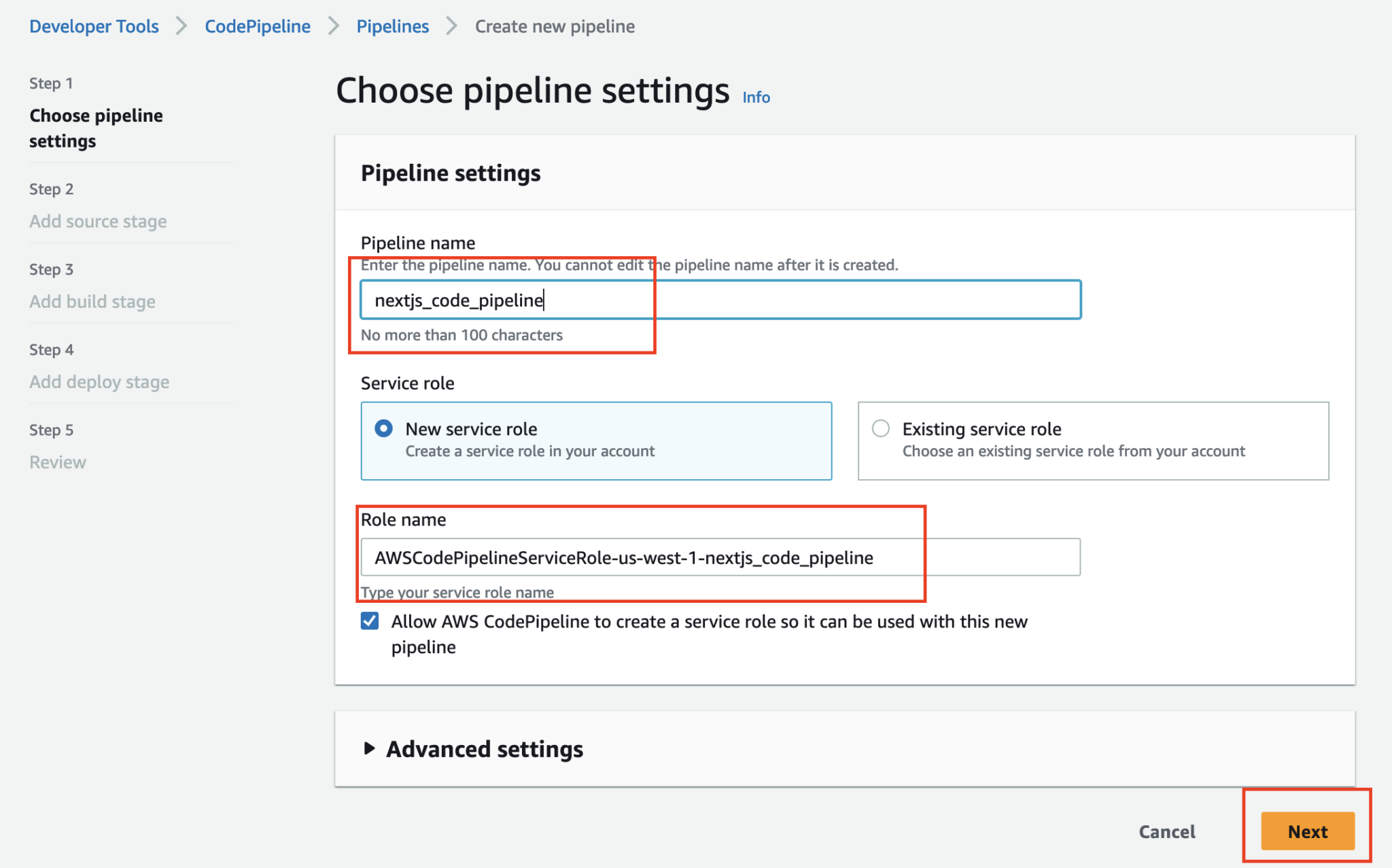This screenshot has width=1392, height=868.
Task: Navigate to the Pipelines breadcrumb link
Action: tap(392, 26)
